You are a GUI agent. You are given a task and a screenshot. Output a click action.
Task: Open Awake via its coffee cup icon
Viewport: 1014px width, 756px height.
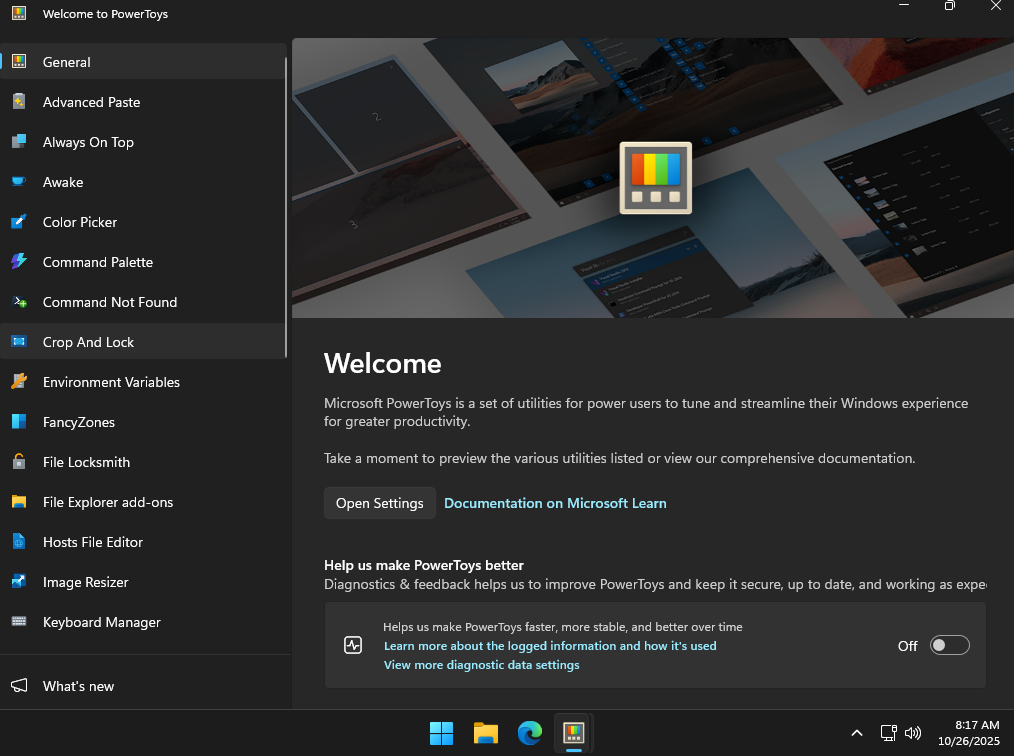pos(19,182)
